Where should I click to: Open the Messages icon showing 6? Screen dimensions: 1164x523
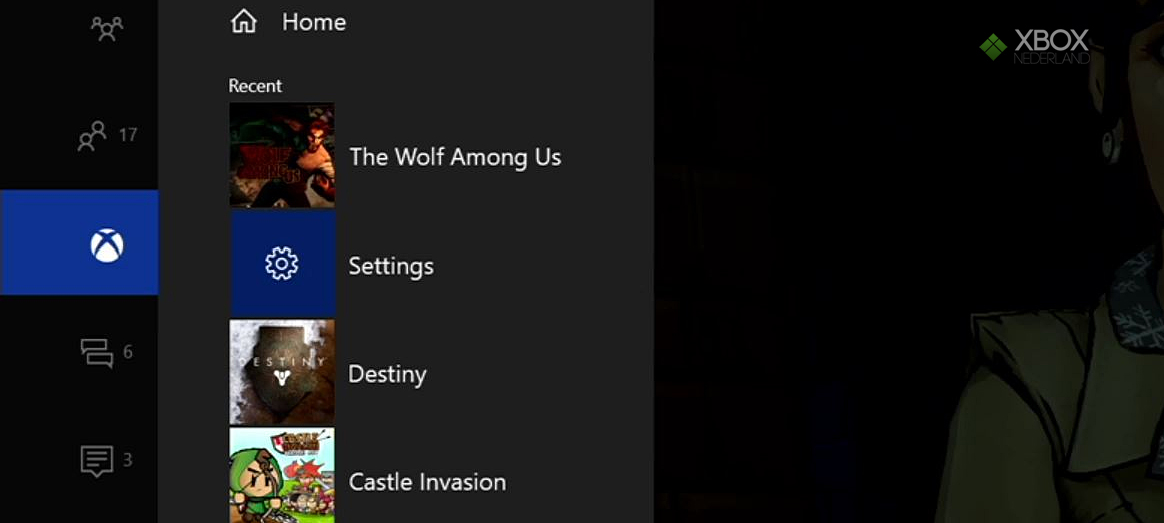click(97, 352)
